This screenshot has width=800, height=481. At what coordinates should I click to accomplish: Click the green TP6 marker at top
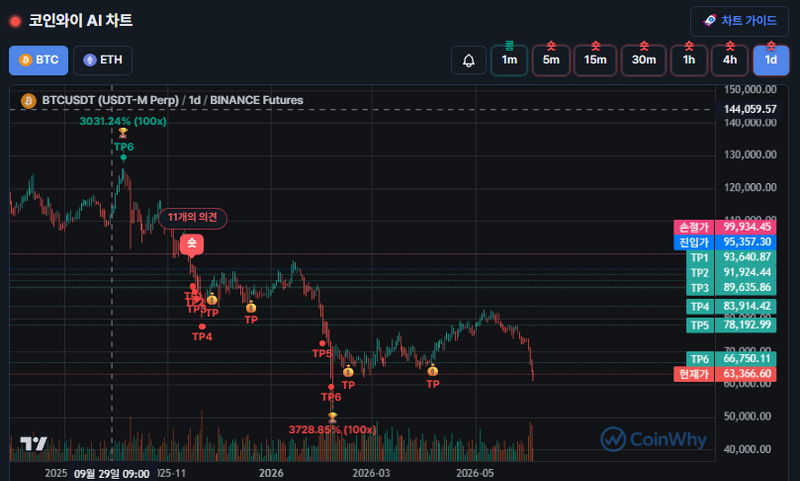click(123, 147)
